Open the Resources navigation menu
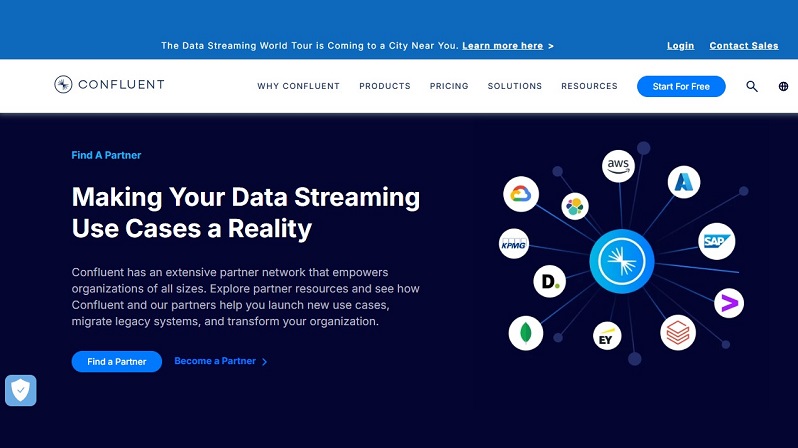Viewport: 798px width, 448px height. 589,86
